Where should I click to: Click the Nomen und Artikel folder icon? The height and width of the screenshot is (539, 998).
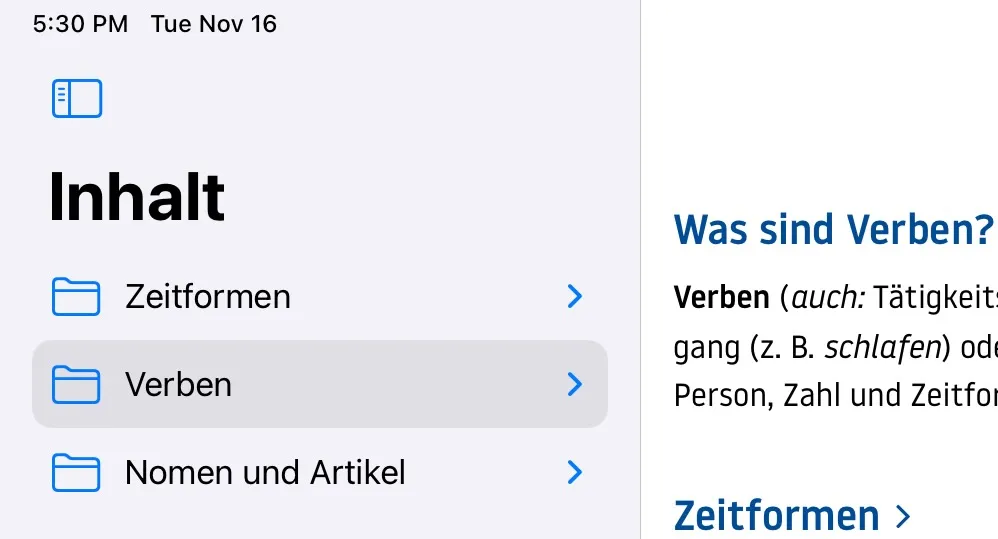(x=76, y=472)
